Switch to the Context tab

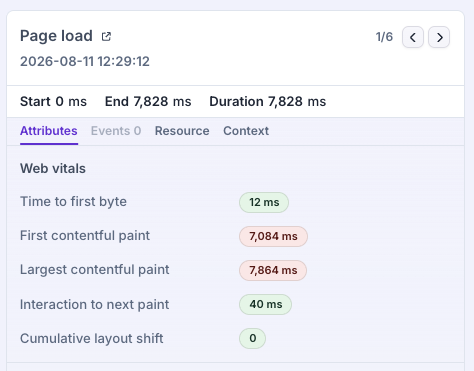pyautogui.click(x=246, y=131)
